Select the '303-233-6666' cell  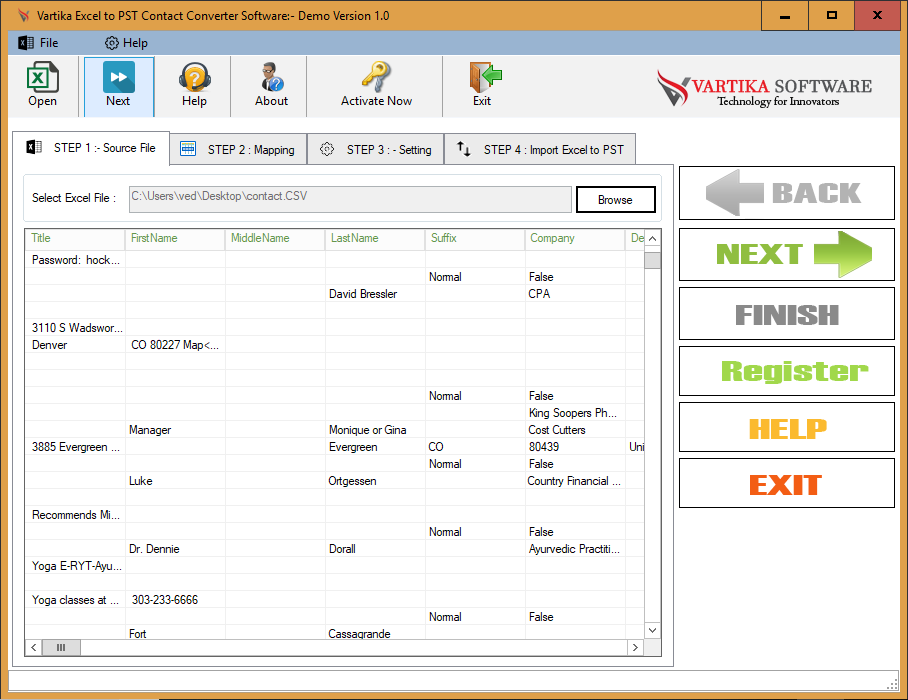(175, 600)
